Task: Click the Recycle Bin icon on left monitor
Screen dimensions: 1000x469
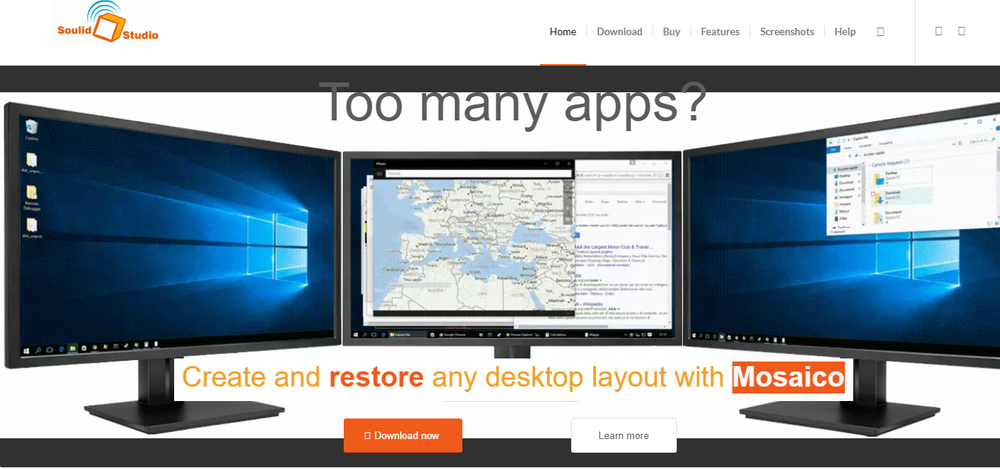Action: 31,130
